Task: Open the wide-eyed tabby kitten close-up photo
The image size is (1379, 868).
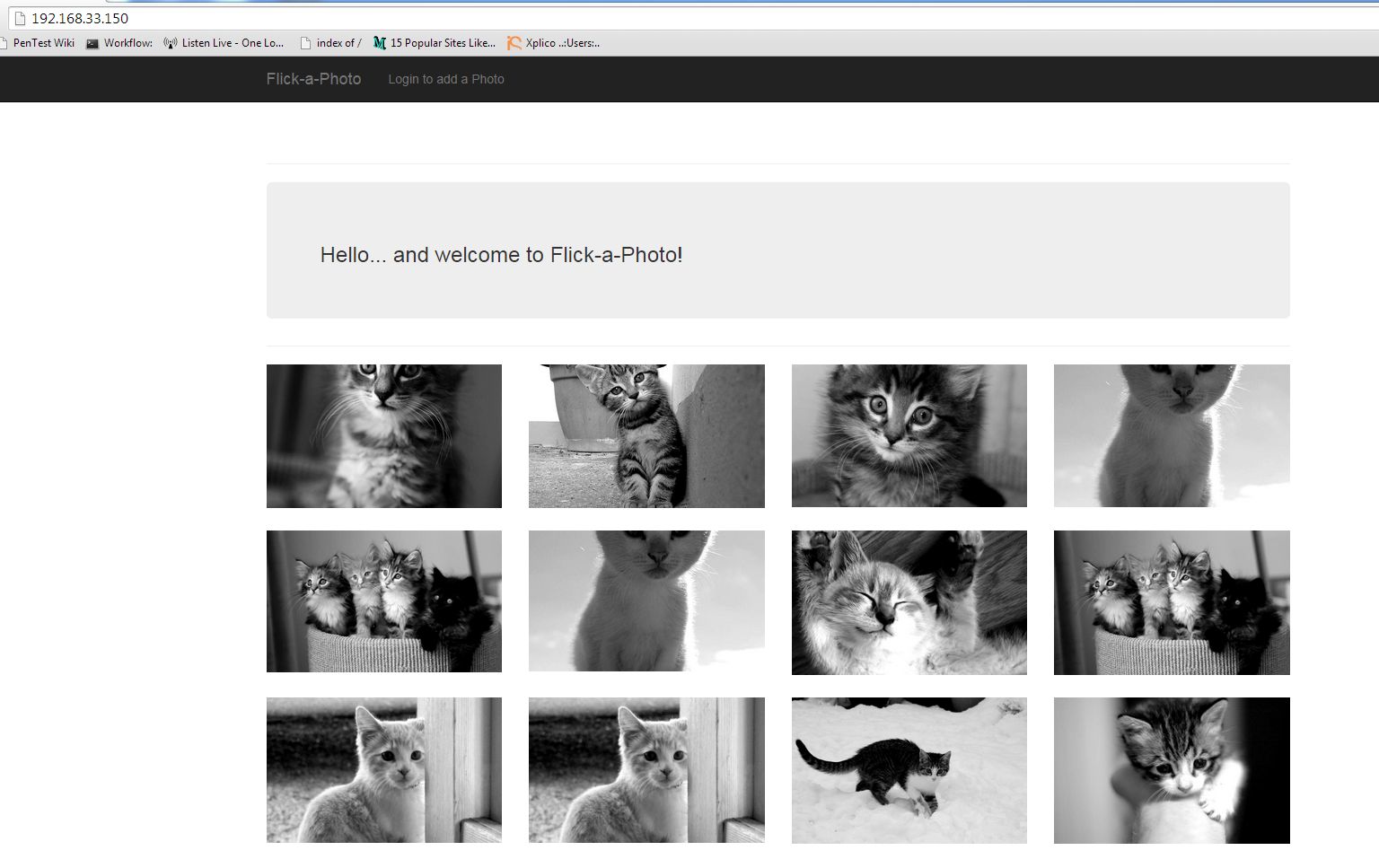Action: (x=909, y=436)
